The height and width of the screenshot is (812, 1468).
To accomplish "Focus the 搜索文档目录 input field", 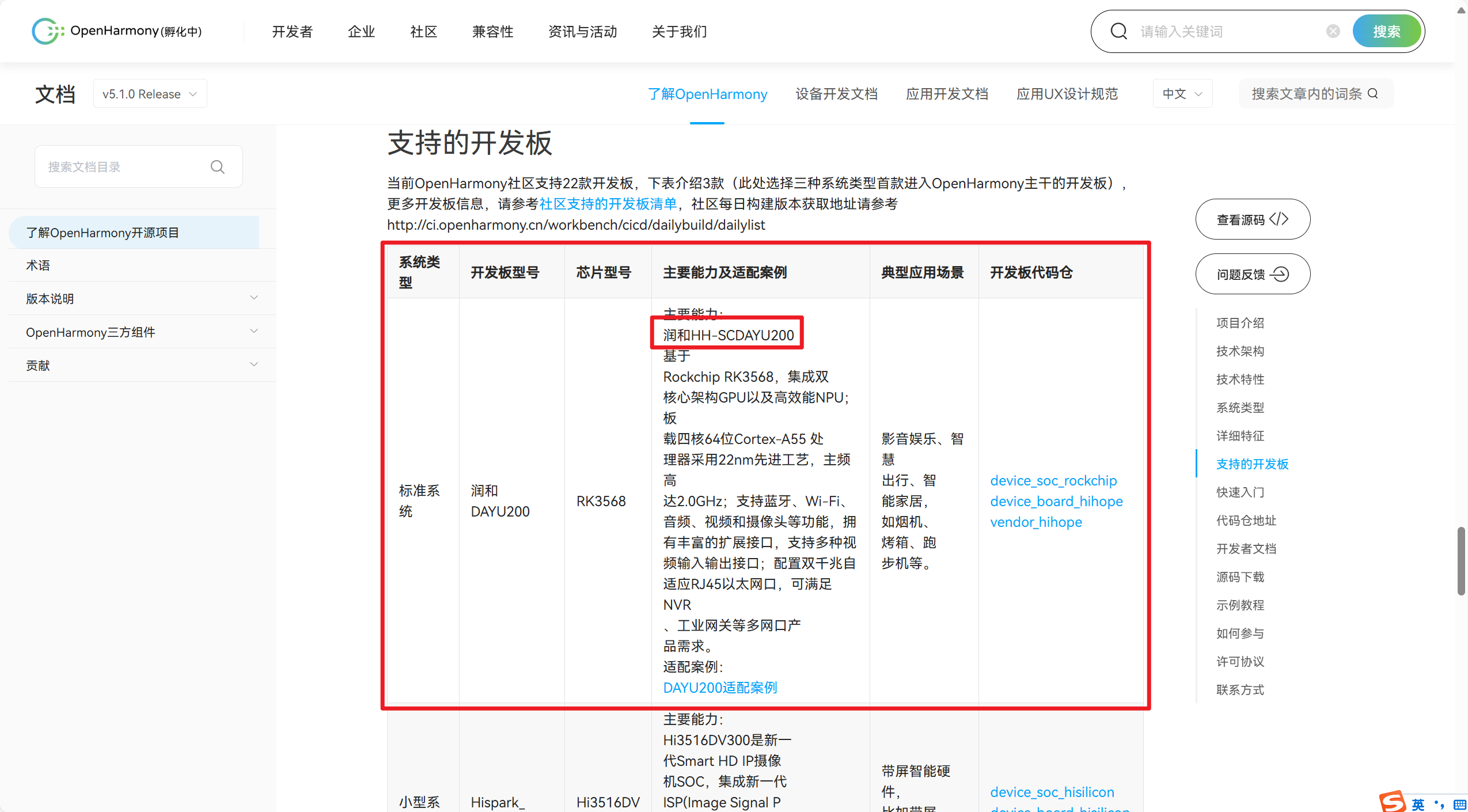I will (x=124, y=167).
